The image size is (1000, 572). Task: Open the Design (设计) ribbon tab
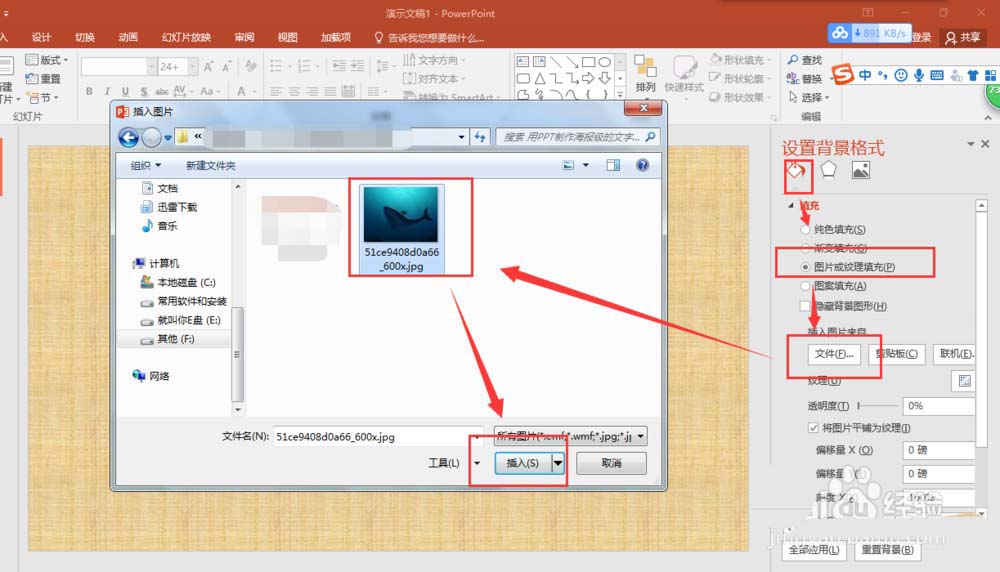tap(41, 38)
